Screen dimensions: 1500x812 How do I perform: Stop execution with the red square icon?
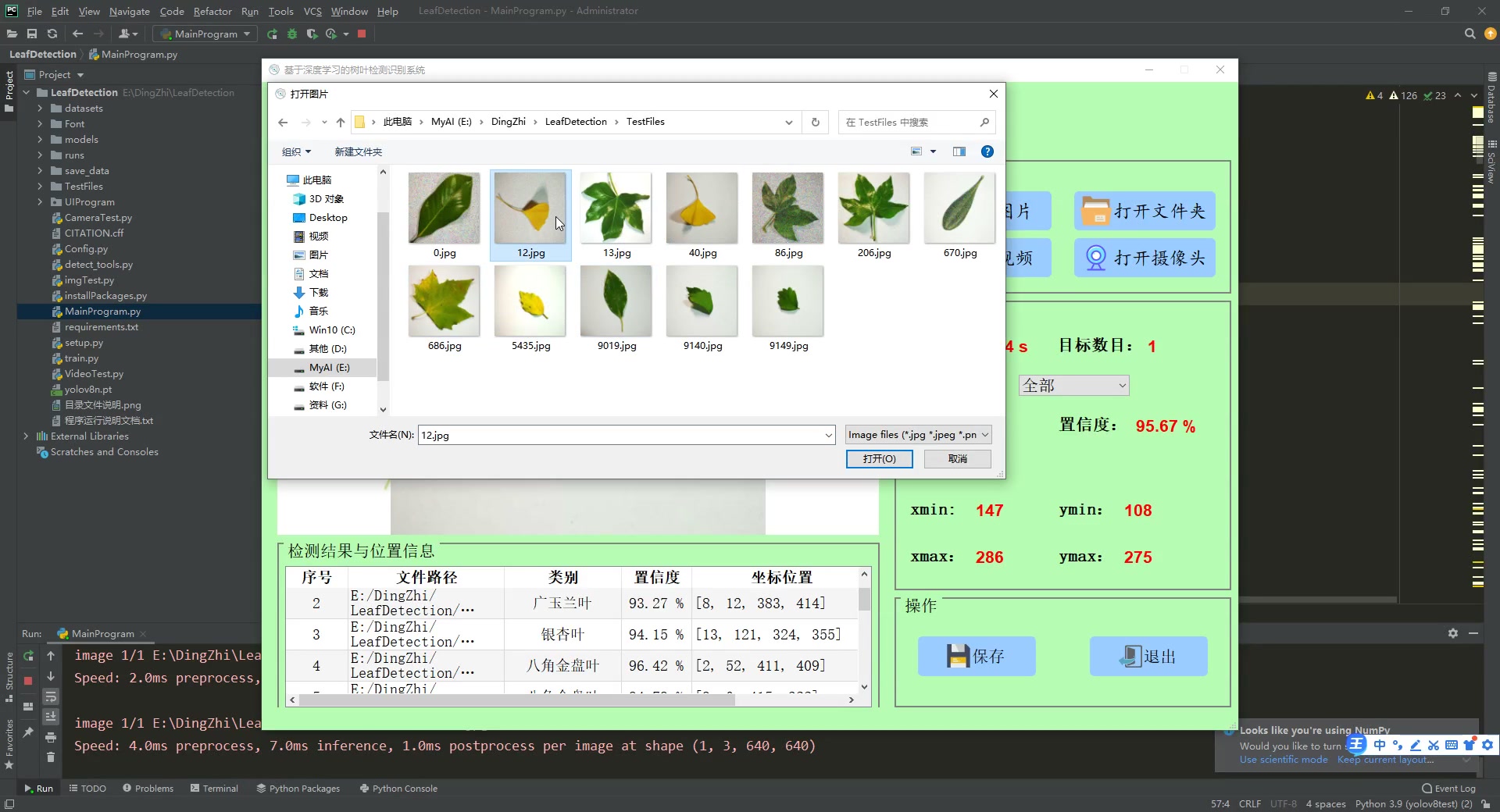coord(362,34)
